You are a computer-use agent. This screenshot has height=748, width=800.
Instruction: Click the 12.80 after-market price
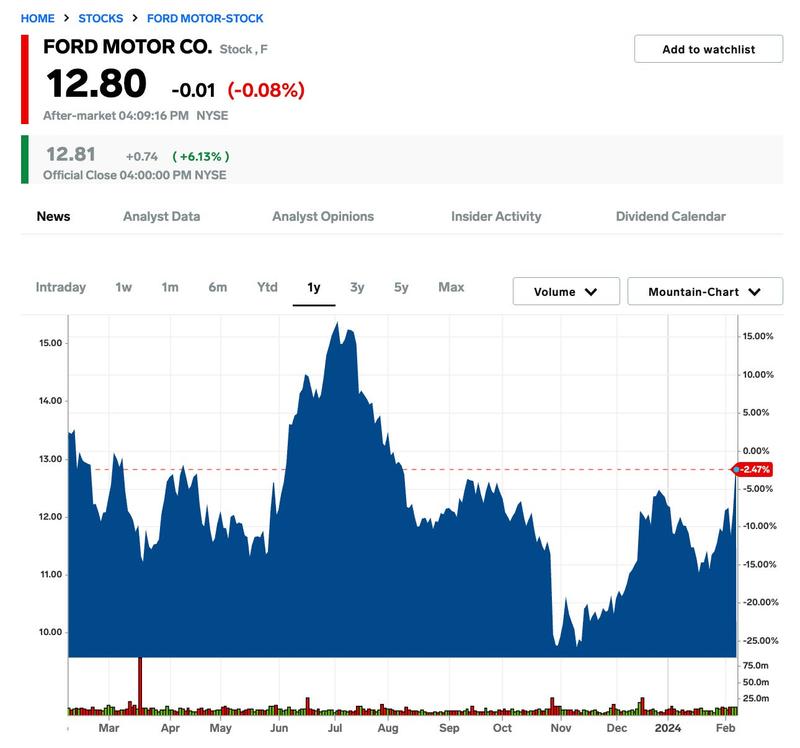[96, 84]
